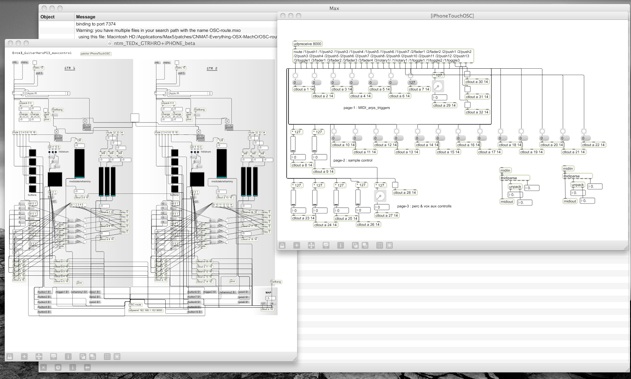Toggle presentation mode icon in iPhoneTouchOSC toolbar
This screenshot has height=379, width=631.
[326, 245]
